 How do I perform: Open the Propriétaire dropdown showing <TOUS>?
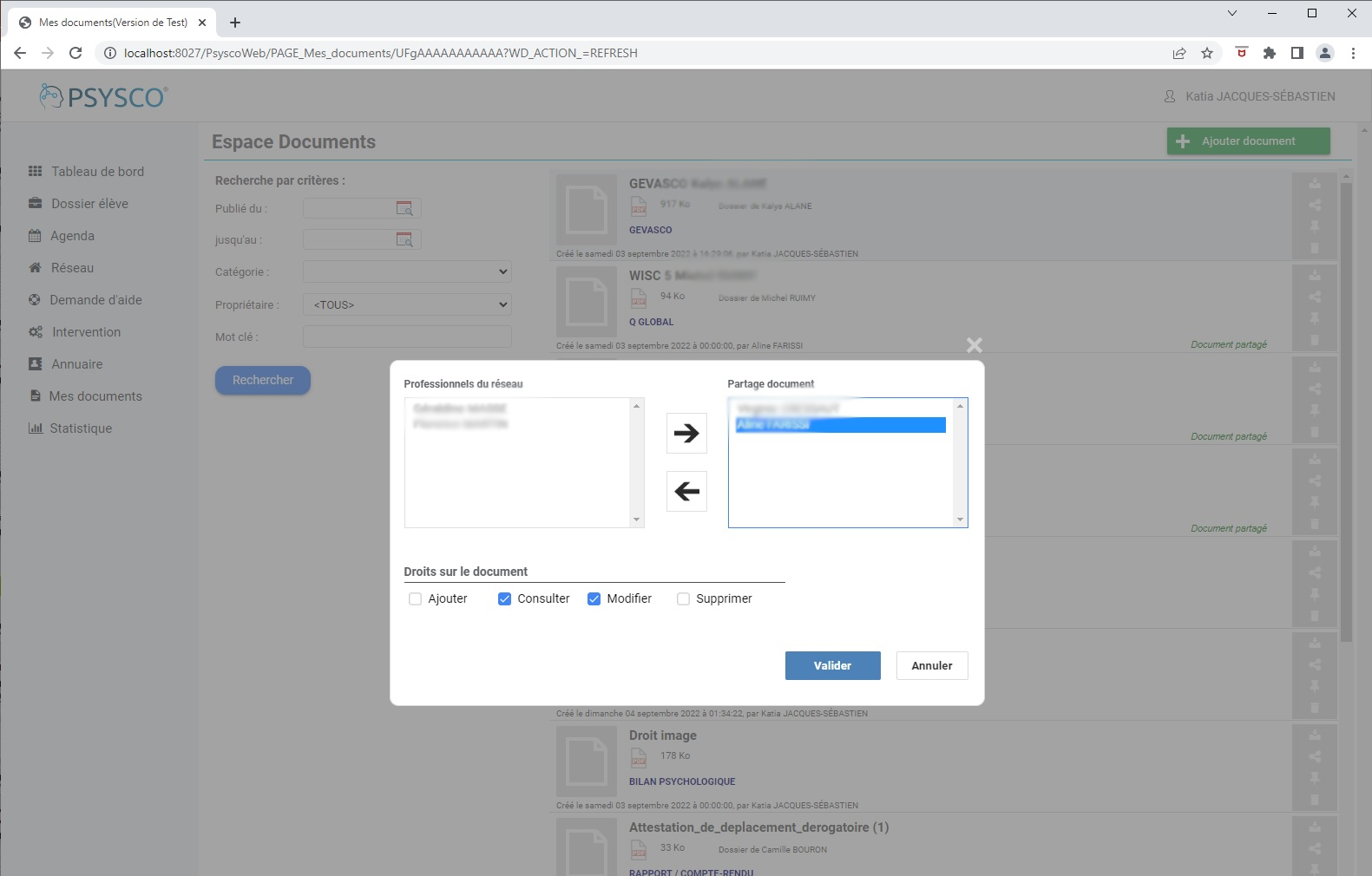pos(407,304)
